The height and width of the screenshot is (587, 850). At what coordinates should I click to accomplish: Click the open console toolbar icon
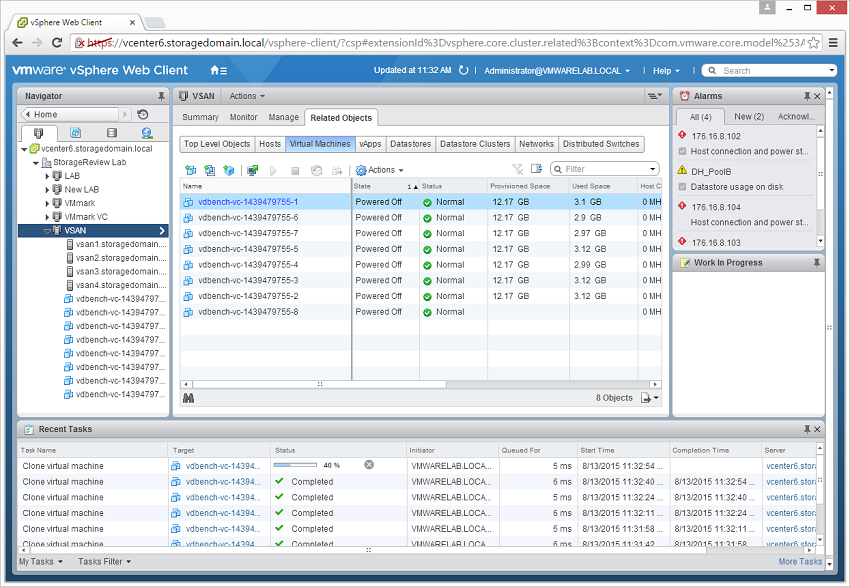[x=253, y=170]
